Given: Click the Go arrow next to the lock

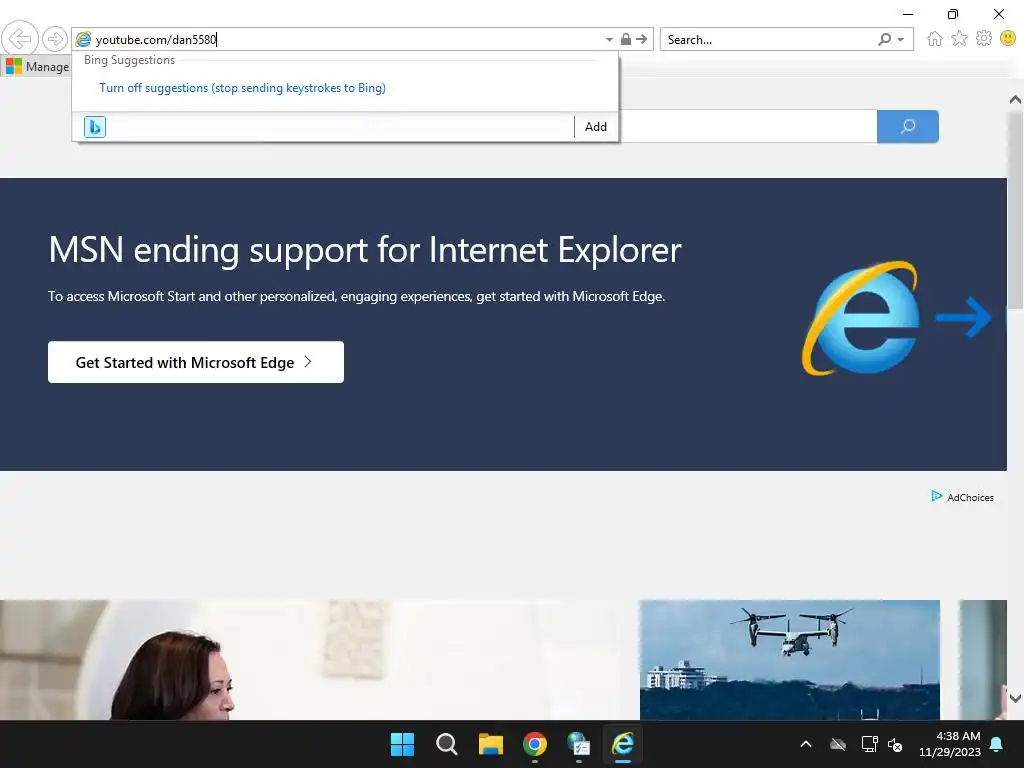Looking at the screenshot, I should [641, 39].
